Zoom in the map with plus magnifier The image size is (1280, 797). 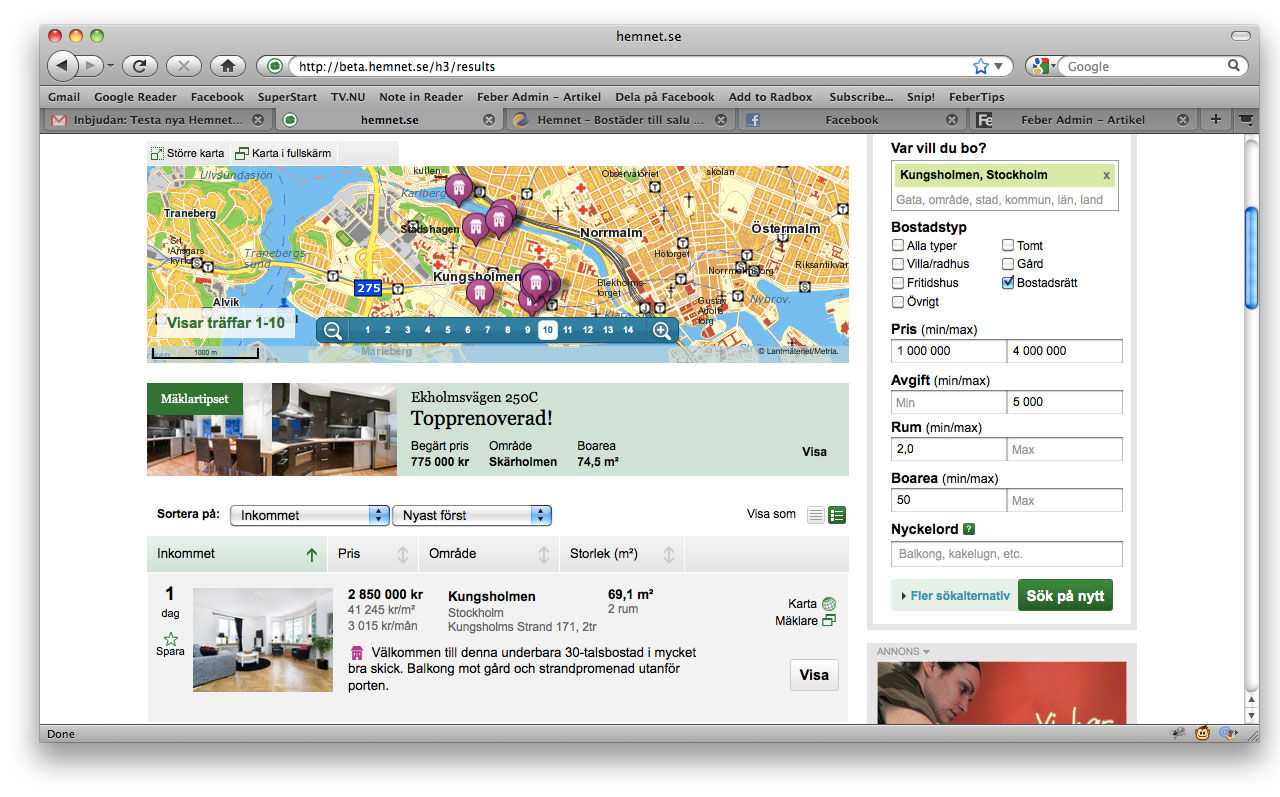(x=662, y=331)
